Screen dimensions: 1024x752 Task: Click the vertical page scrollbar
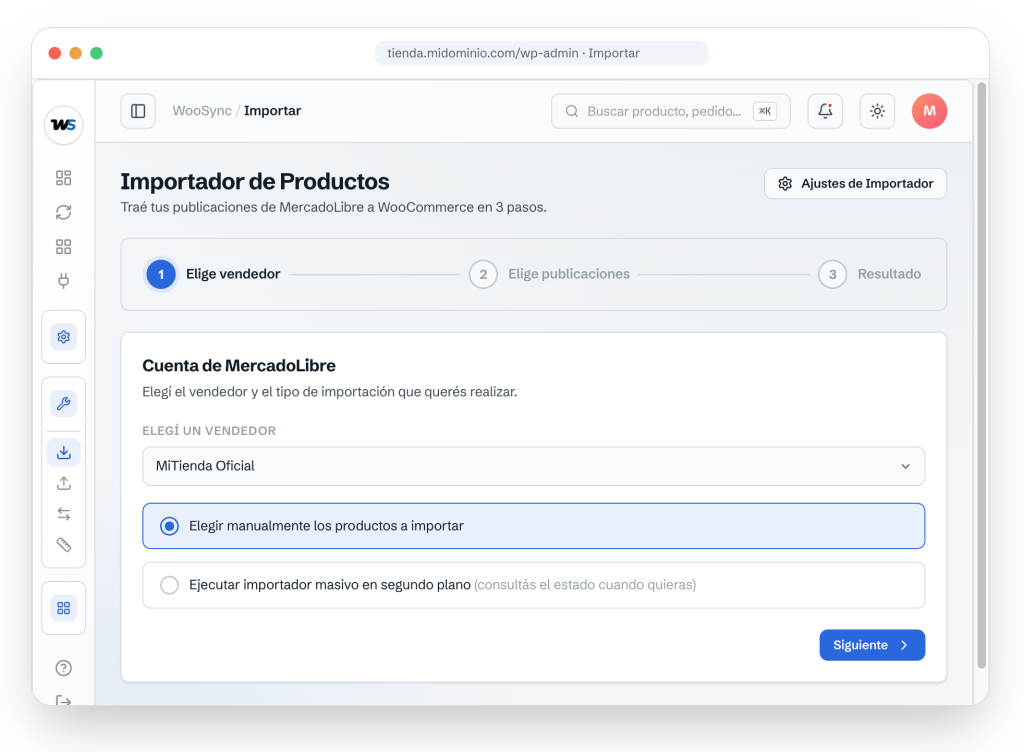981,375
